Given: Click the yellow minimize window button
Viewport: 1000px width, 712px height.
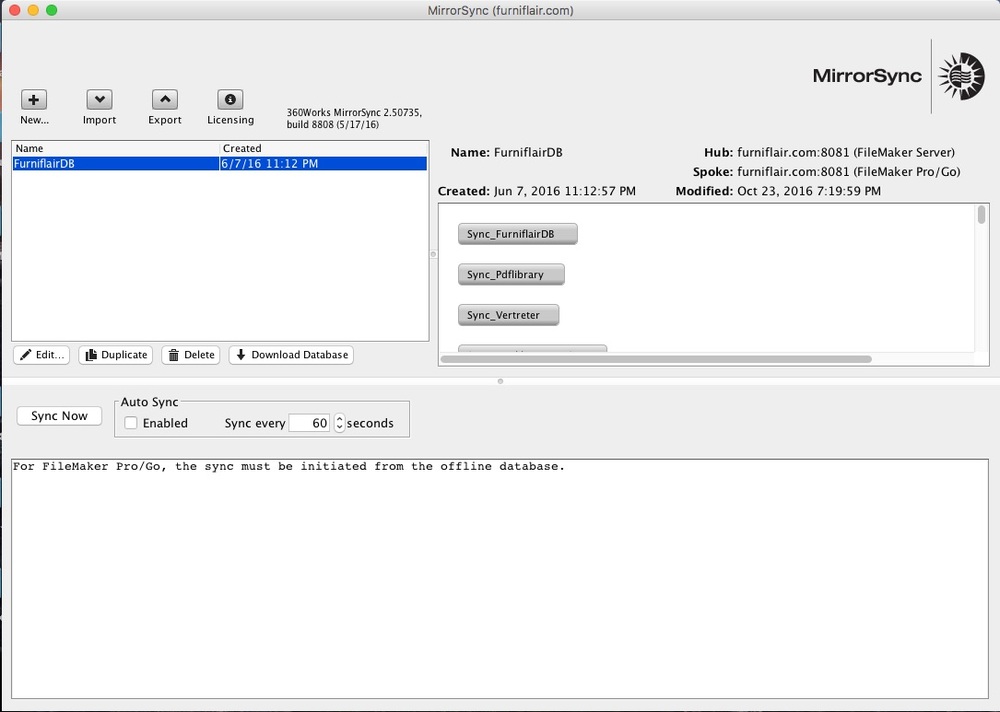Looking at the screenshot, I should tap(33, 10).
